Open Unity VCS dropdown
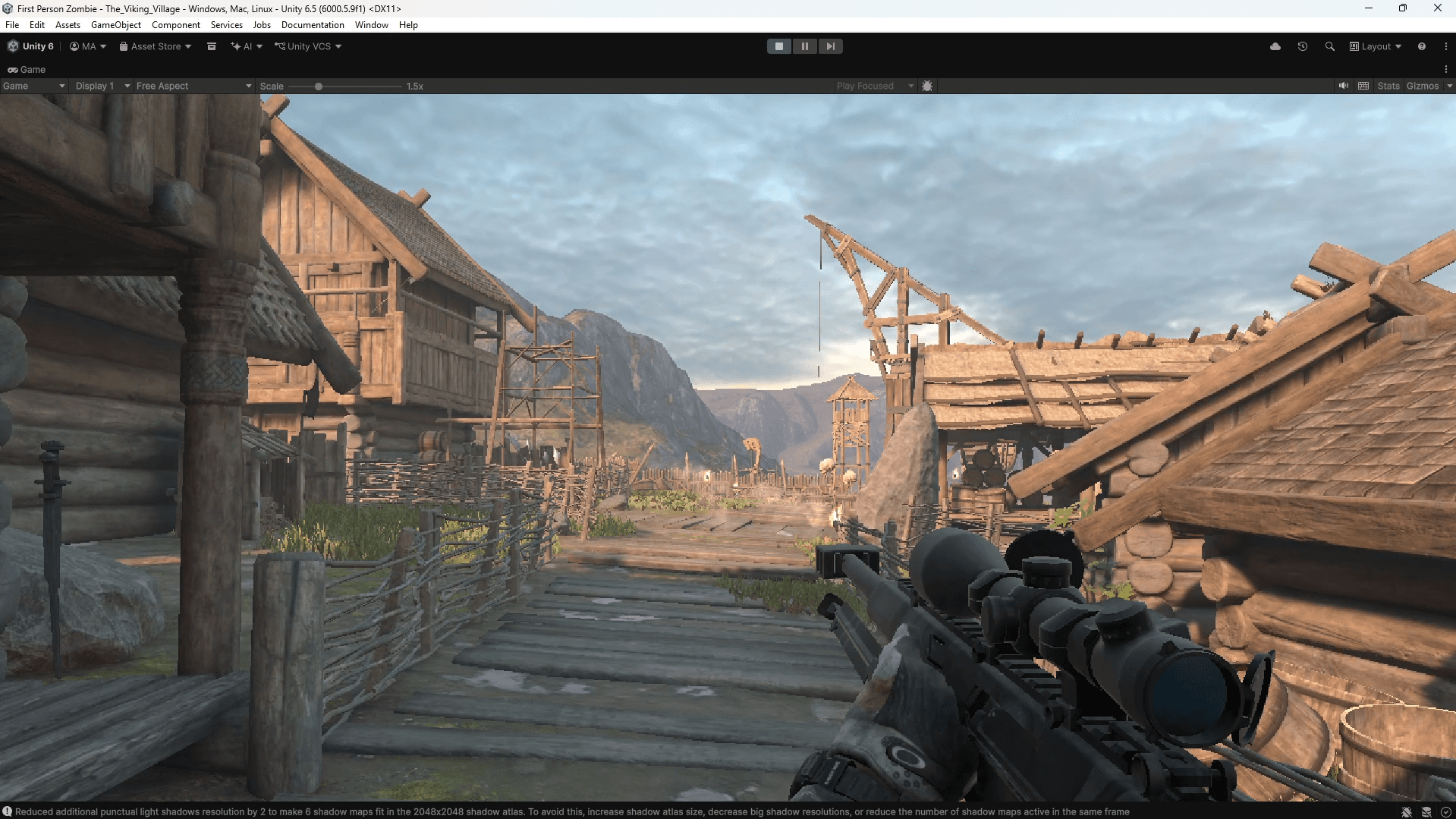This screenshot has width=1456, height=819. [x=308, y=46]
